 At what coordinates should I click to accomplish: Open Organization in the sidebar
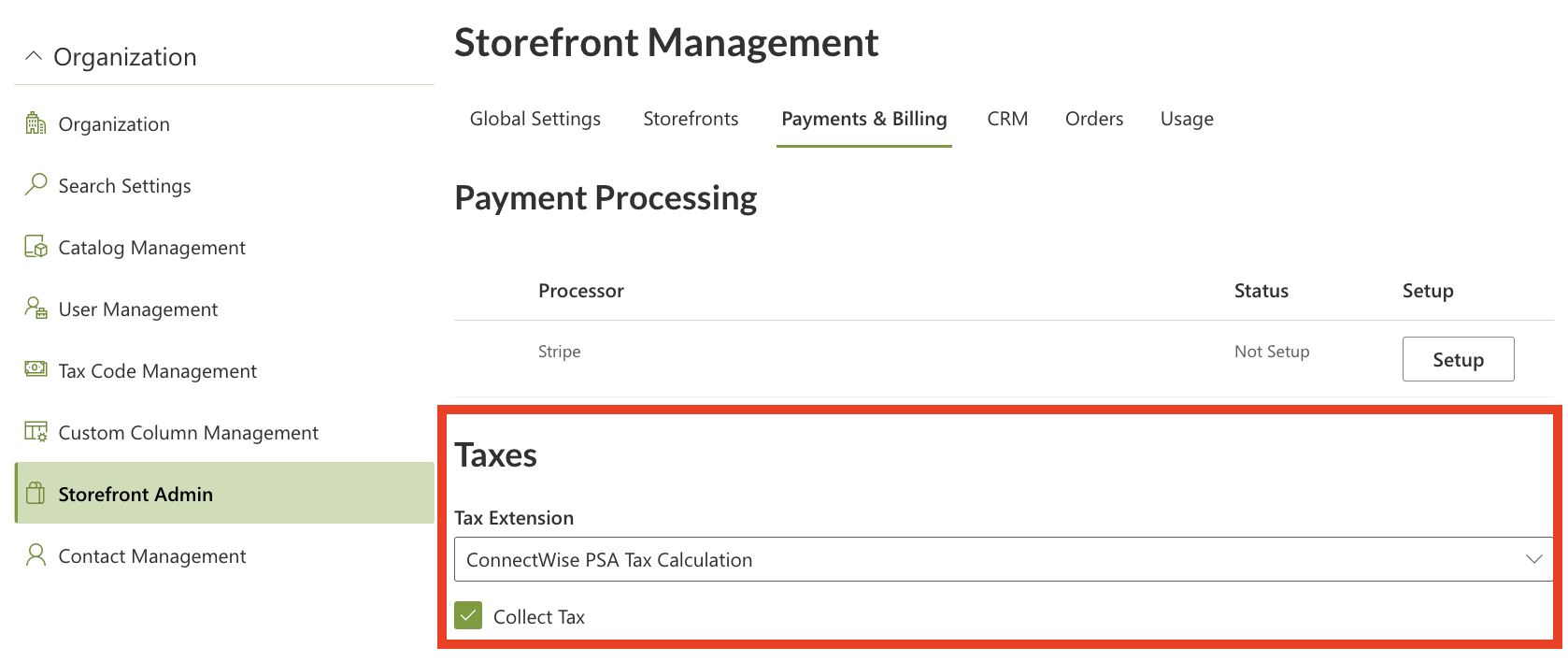224,123
